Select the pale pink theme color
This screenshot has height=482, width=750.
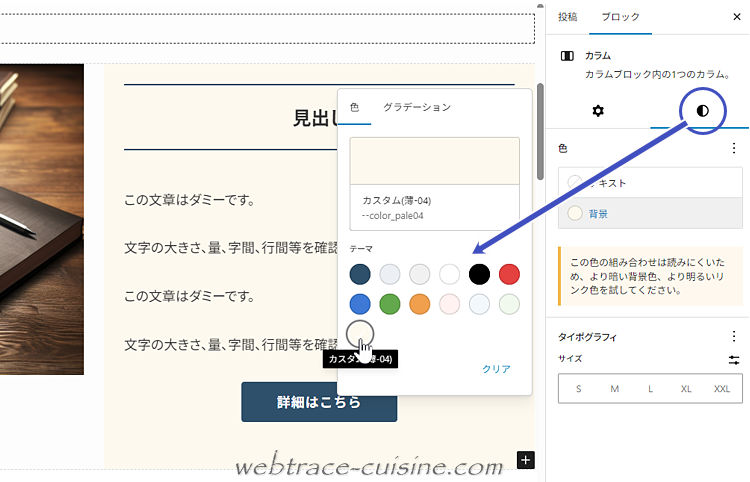tap(450, 304)
